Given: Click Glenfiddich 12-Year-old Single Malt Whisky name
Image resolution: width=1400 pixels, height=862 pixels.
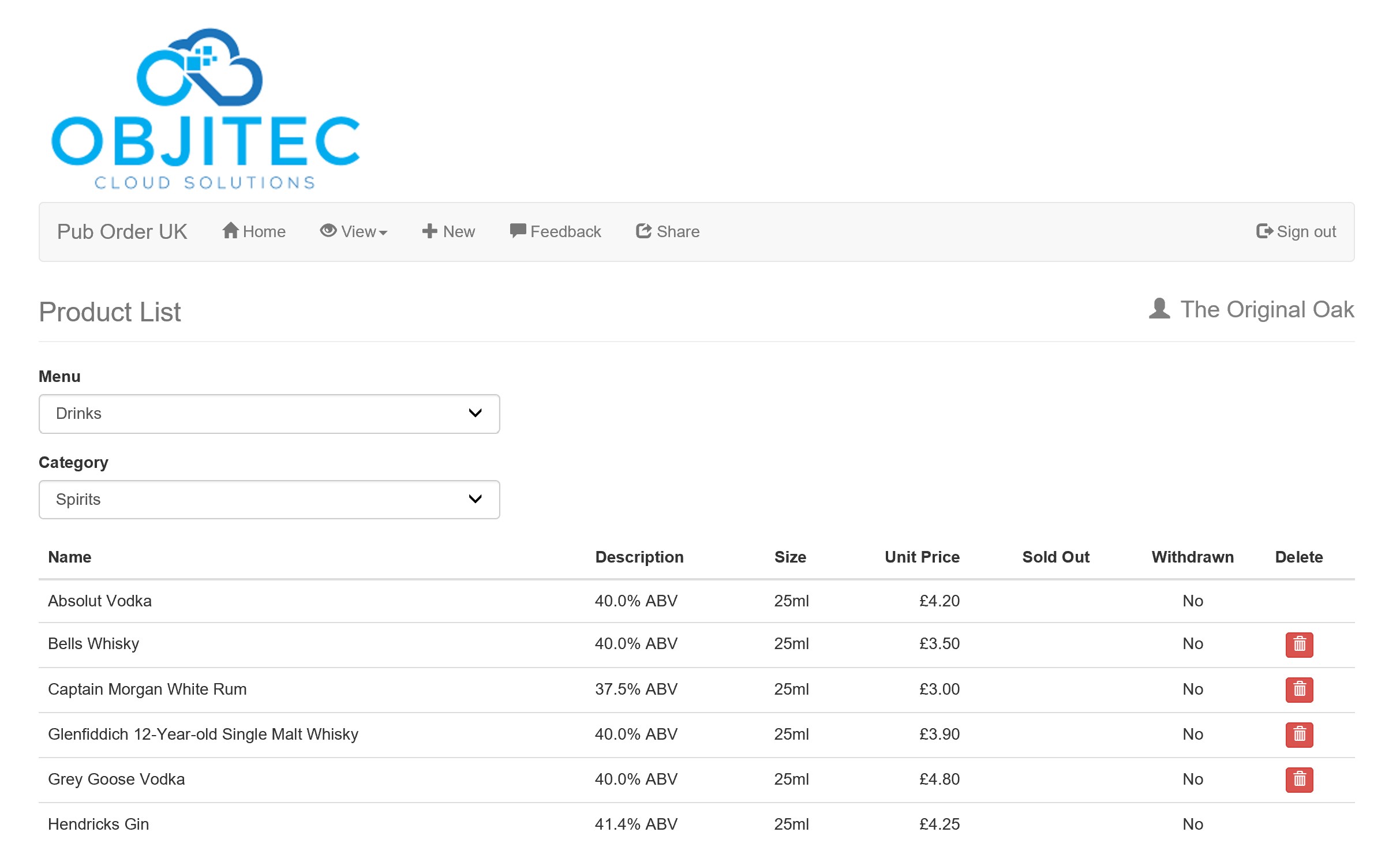Looking at the screenshot, I should [x=203, y=734].
